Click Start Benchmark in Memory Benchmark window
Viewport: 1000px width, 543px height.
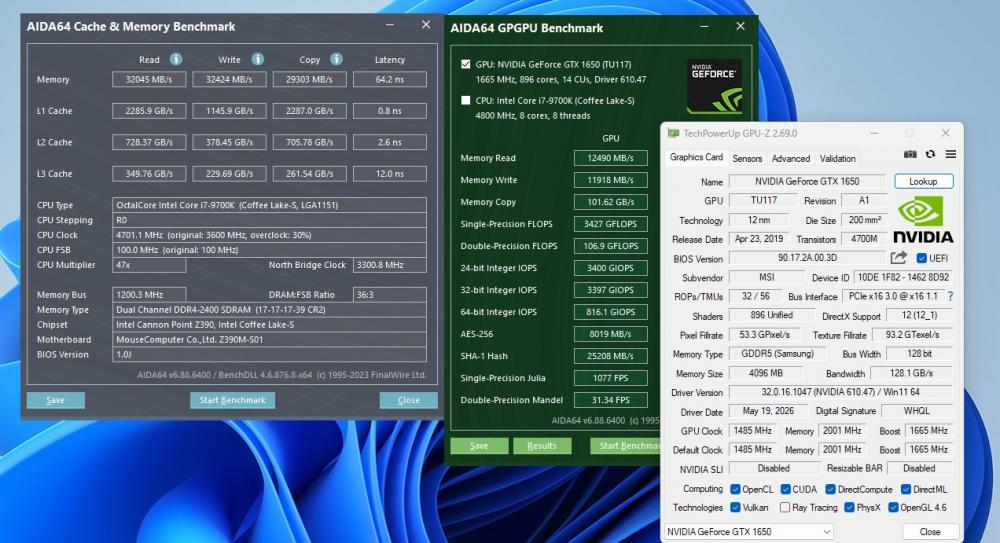[232, 400]
